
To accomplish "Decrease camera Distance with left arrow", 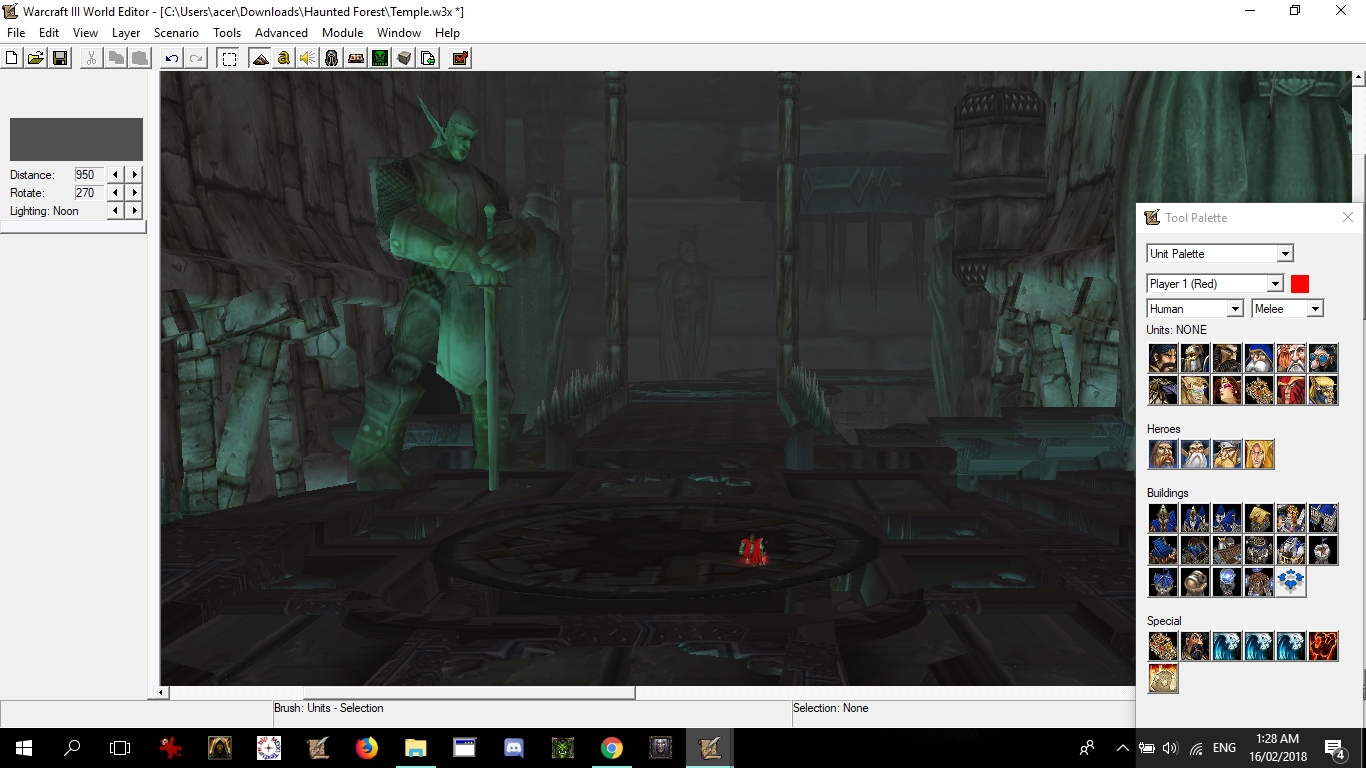I will point(116,175).
